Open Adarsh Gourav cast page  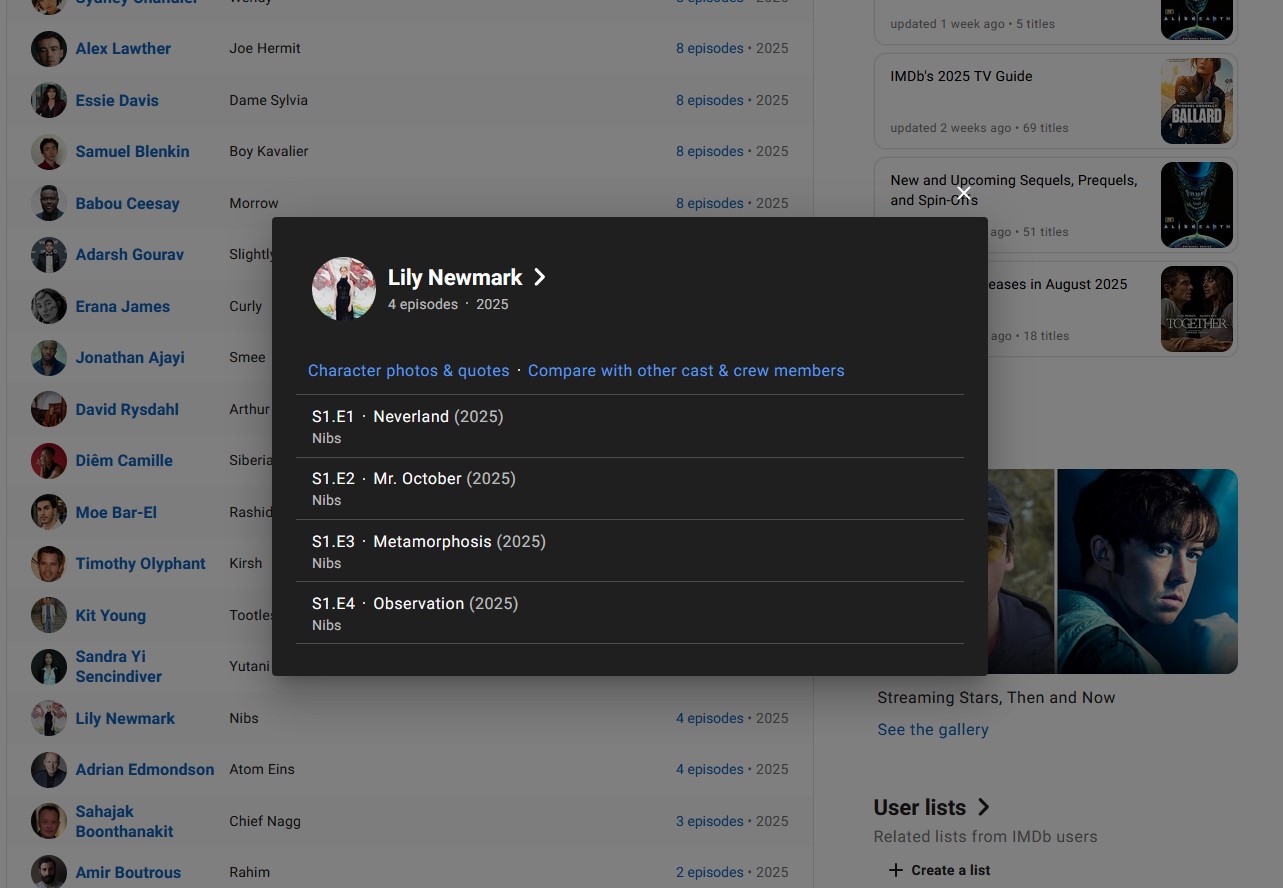[130, 254]
